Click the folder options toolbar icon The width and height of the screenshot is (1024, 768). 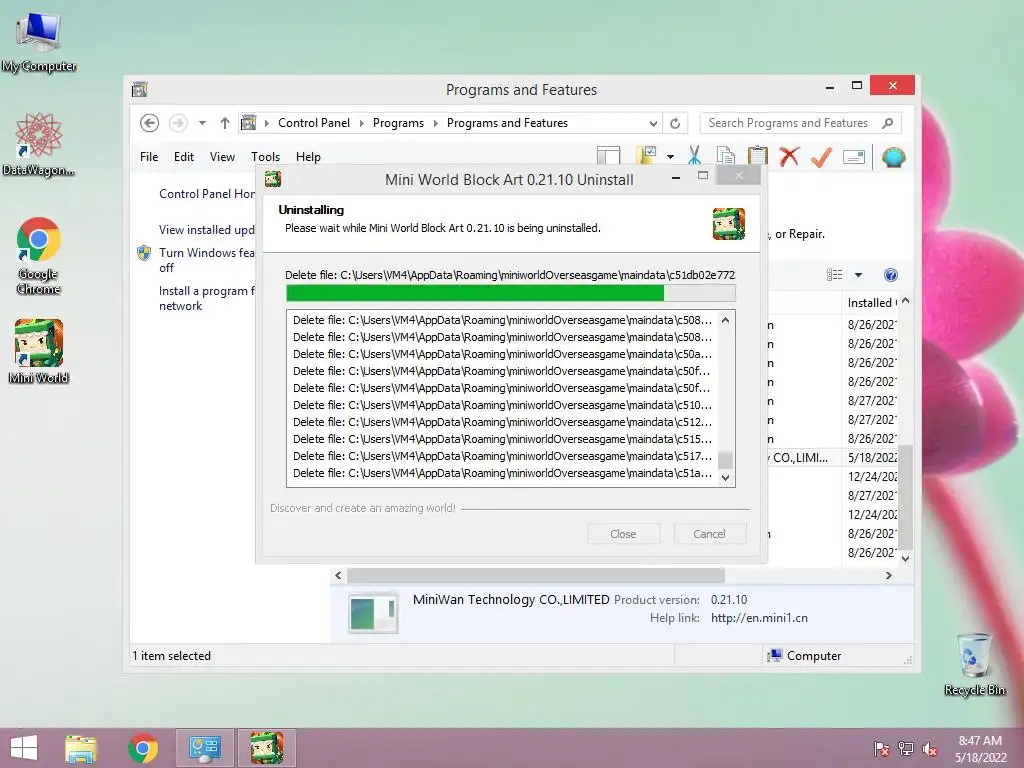point(647,155)
